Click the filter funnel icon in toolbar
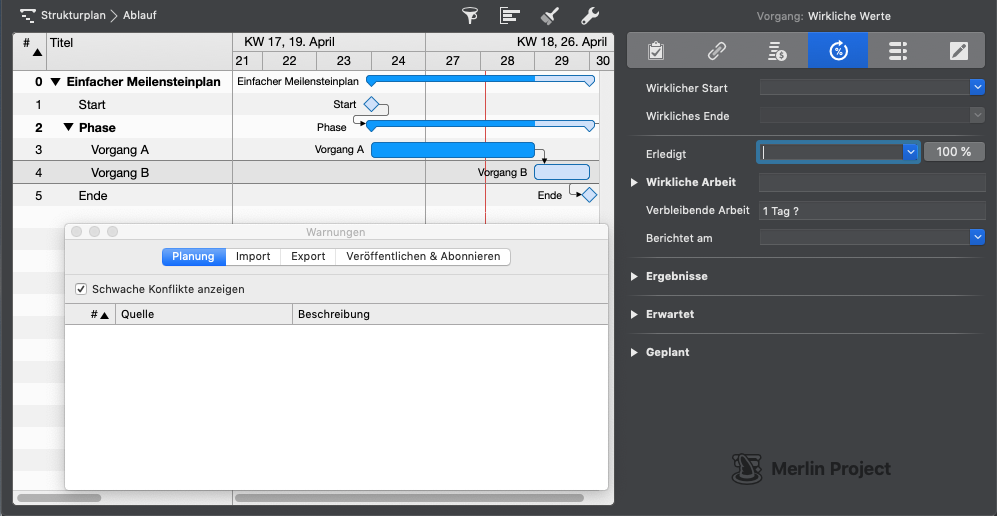Image resolution: width=997 pixels, height=516 pixels. coord(470,16)
